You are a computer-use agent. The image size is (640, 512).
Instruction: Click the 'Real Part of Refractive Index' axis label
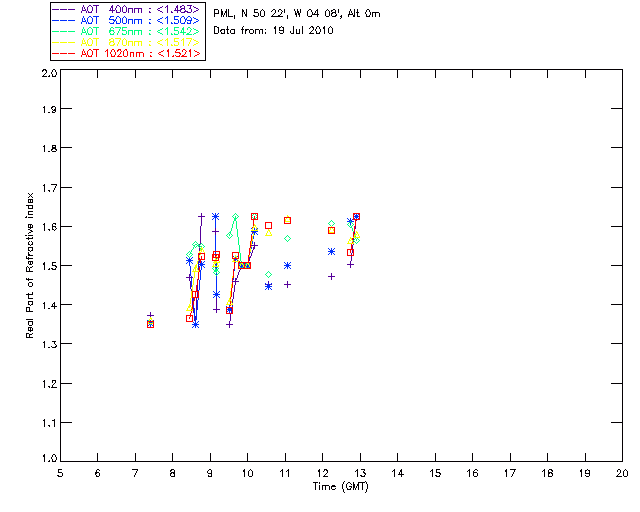click(x=29, y=265)
